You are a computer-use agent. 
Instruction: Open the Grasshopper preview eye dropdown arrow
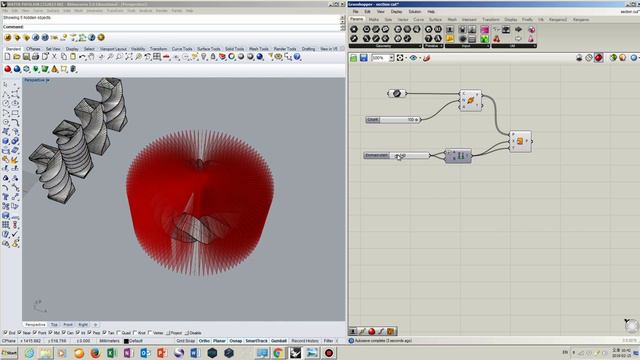click(419, 58)
